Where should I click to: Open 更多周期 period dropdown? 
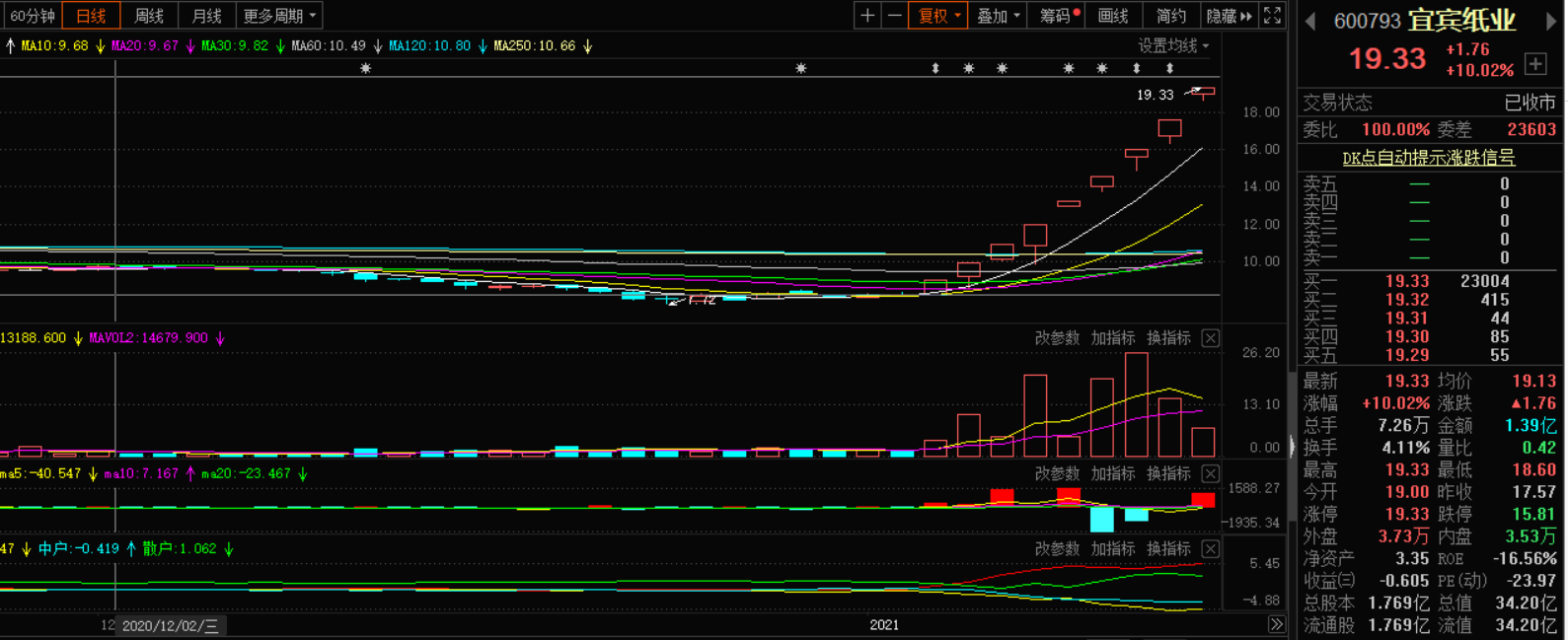[279, 16]
